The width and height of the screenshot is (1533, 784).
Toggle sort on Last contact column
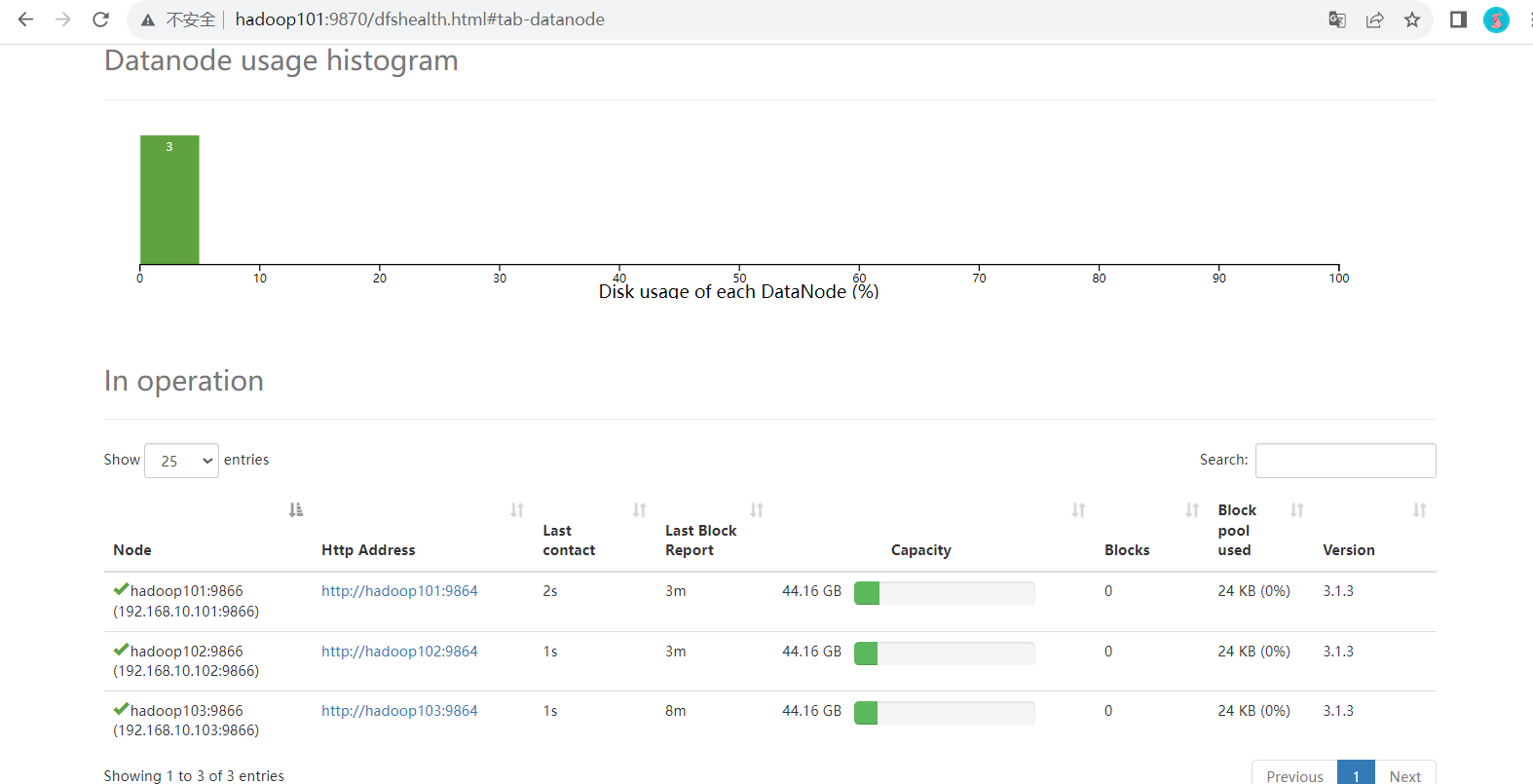(x=640, y=509)
